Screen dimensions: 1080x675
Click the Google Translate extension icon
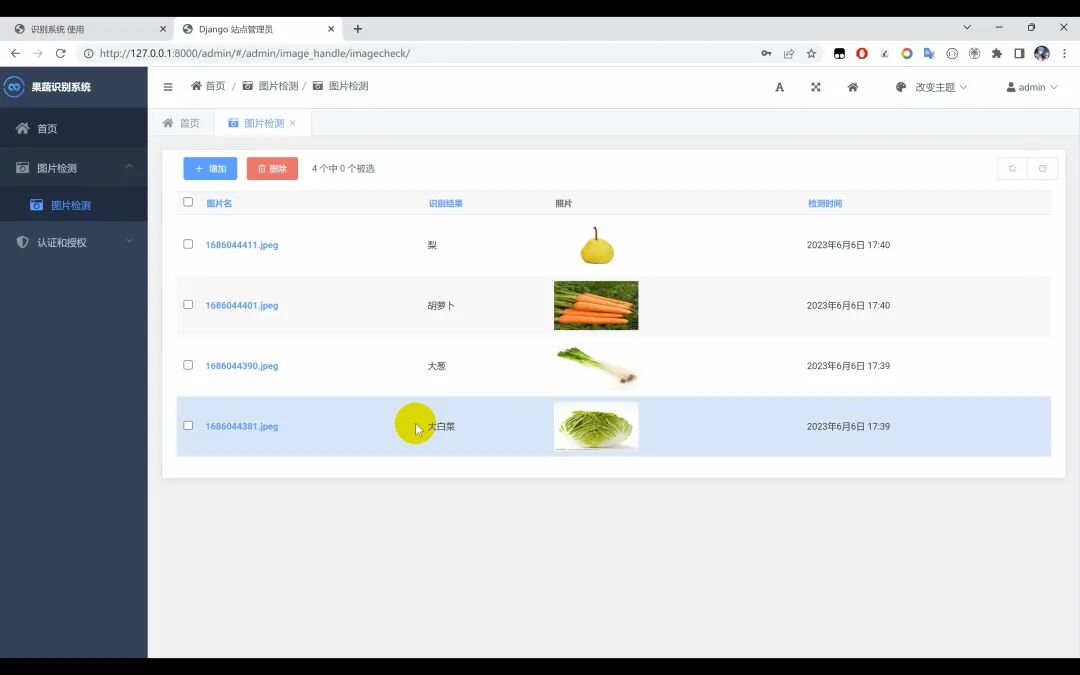(929, 53)
